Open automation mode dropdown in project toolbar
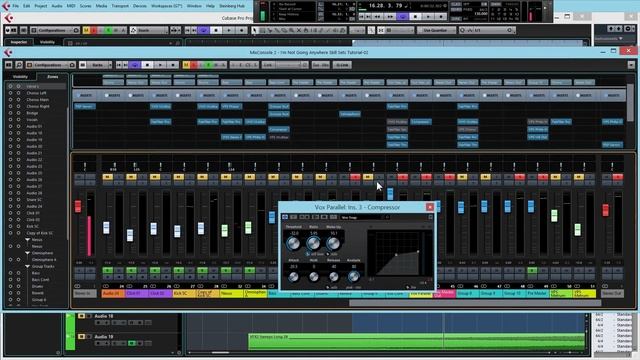The image size is (640, 360). [x=149, y=30]
